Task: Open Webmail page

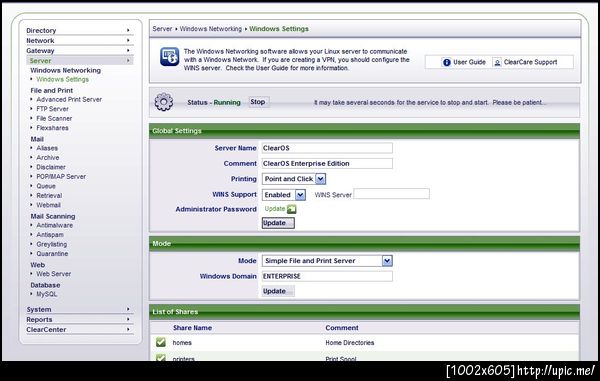Action: point(49,205)
